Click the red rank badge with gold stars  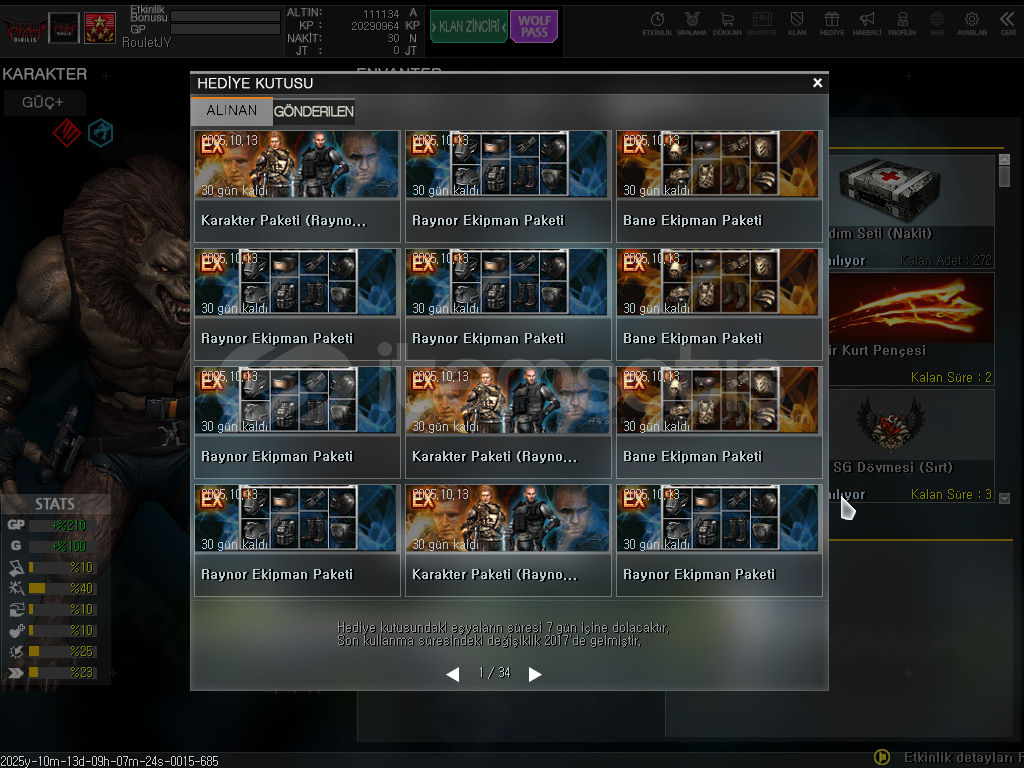pyautogui.click(x=100, y=28)
